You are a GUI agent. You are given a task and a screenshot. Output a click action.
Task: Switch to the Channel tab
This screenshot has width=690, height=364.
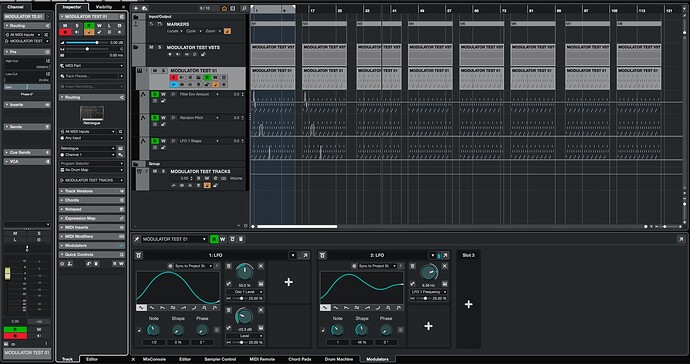point(15,7)
